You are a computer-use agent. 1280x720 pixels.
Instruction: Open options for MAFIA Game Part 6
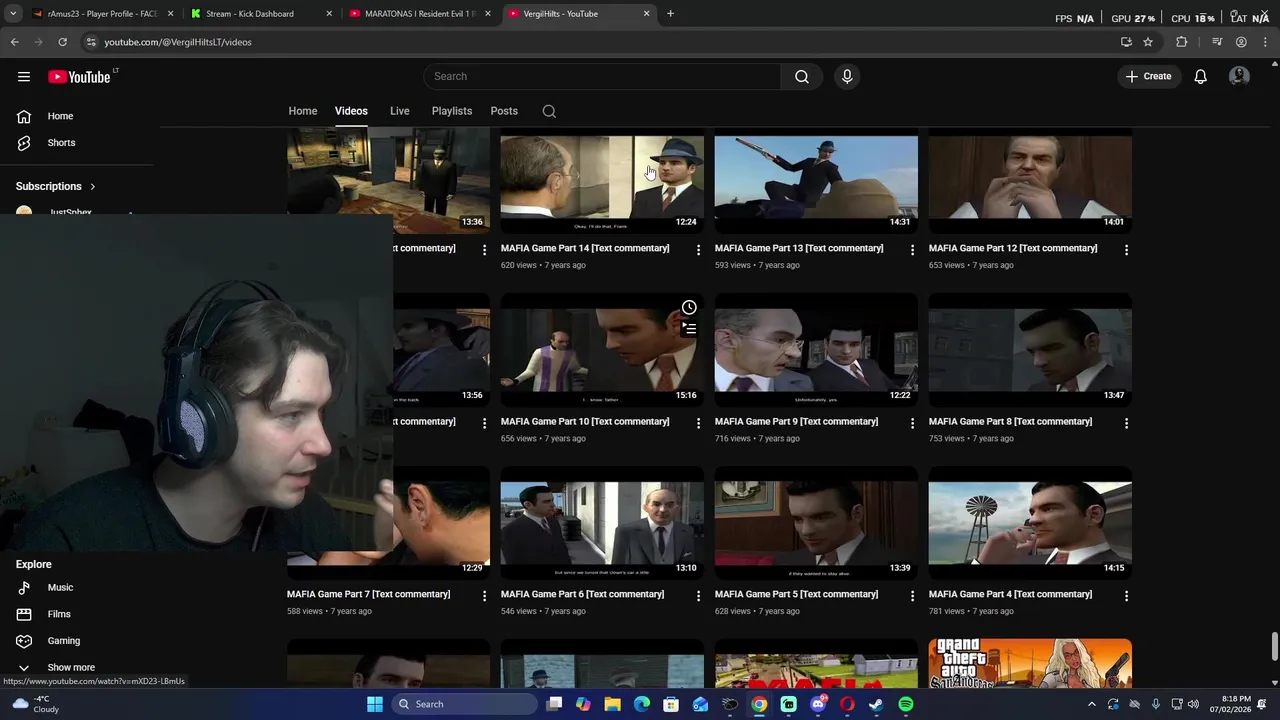(698, 595)
